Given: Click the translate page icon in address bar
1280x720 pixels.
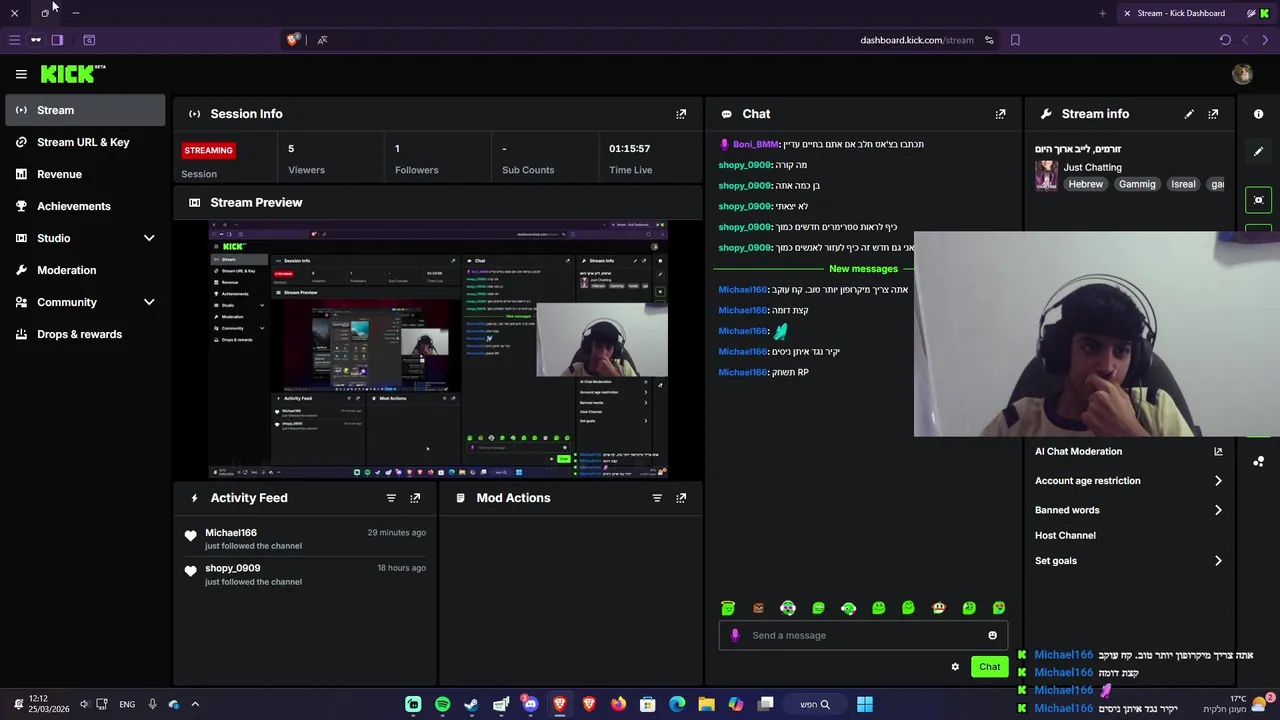Looking at the screenshot, I should (x=322, y=40).
